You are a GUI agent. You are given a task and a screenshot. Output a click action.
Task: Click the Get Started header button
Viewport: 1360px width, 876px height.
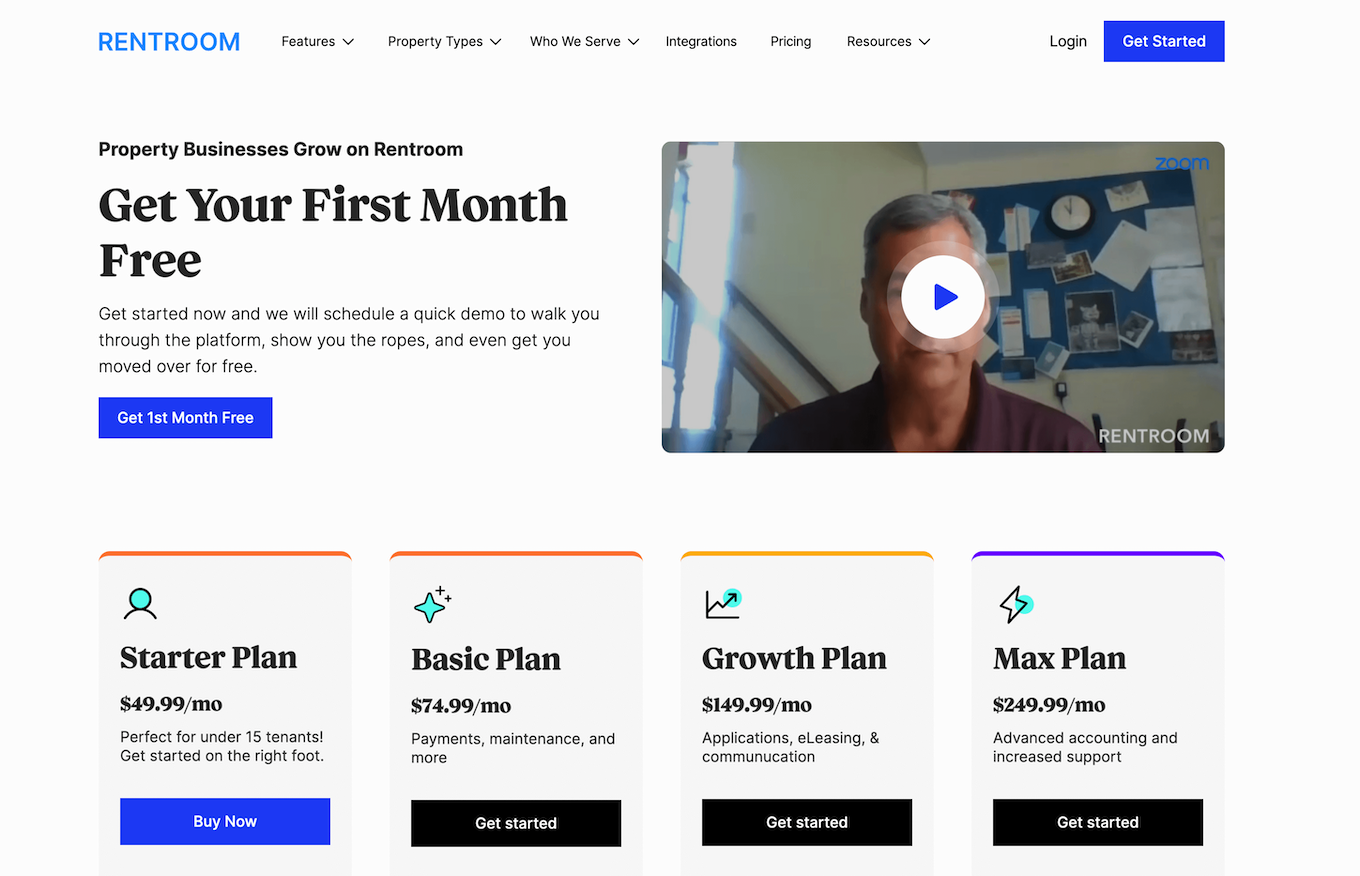coord(1163,41)
